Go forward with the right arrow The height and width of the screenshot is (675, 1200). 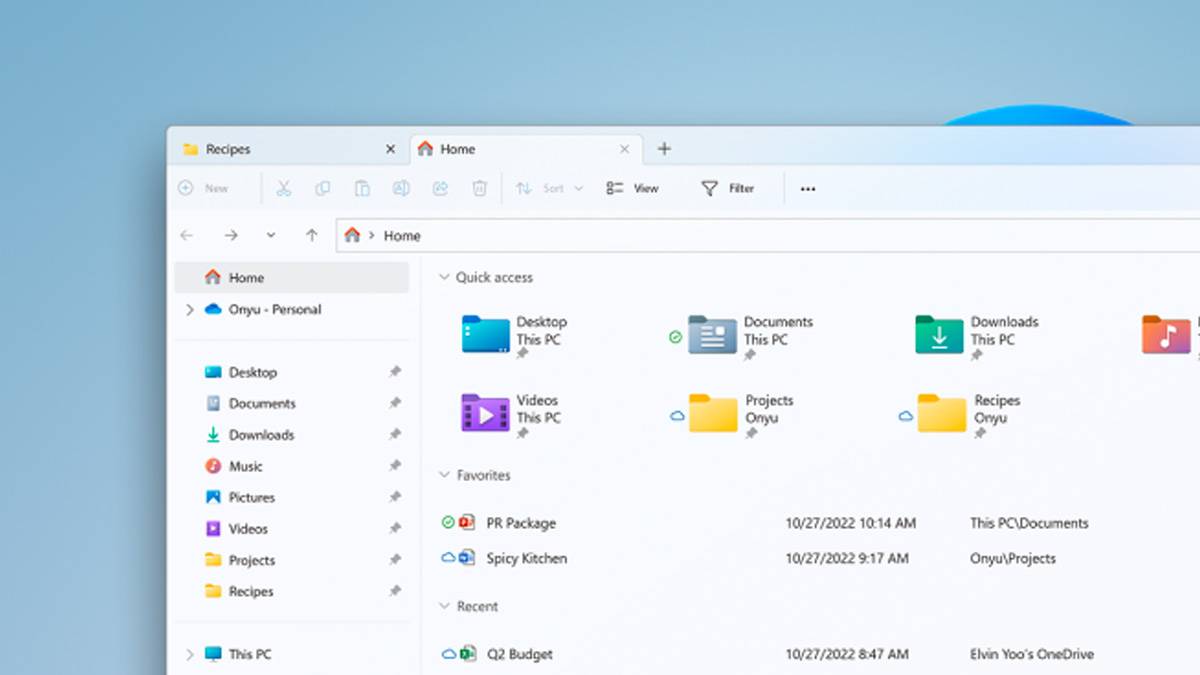pyautogui.click(x=231, y=235)
